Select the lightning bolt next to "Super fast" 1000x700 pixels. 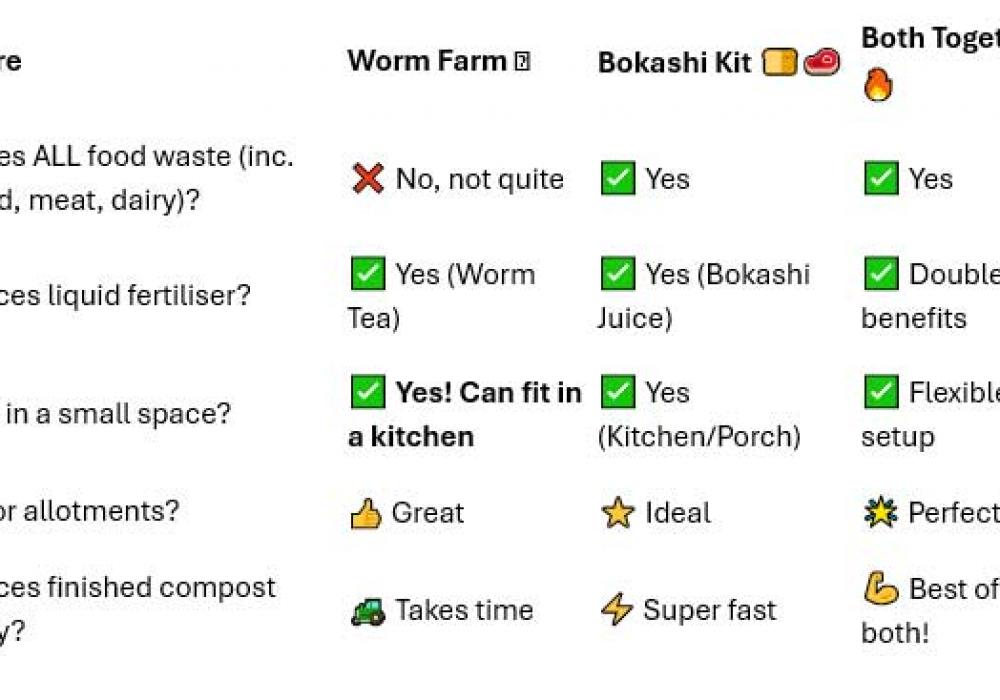tap(617, 610)
